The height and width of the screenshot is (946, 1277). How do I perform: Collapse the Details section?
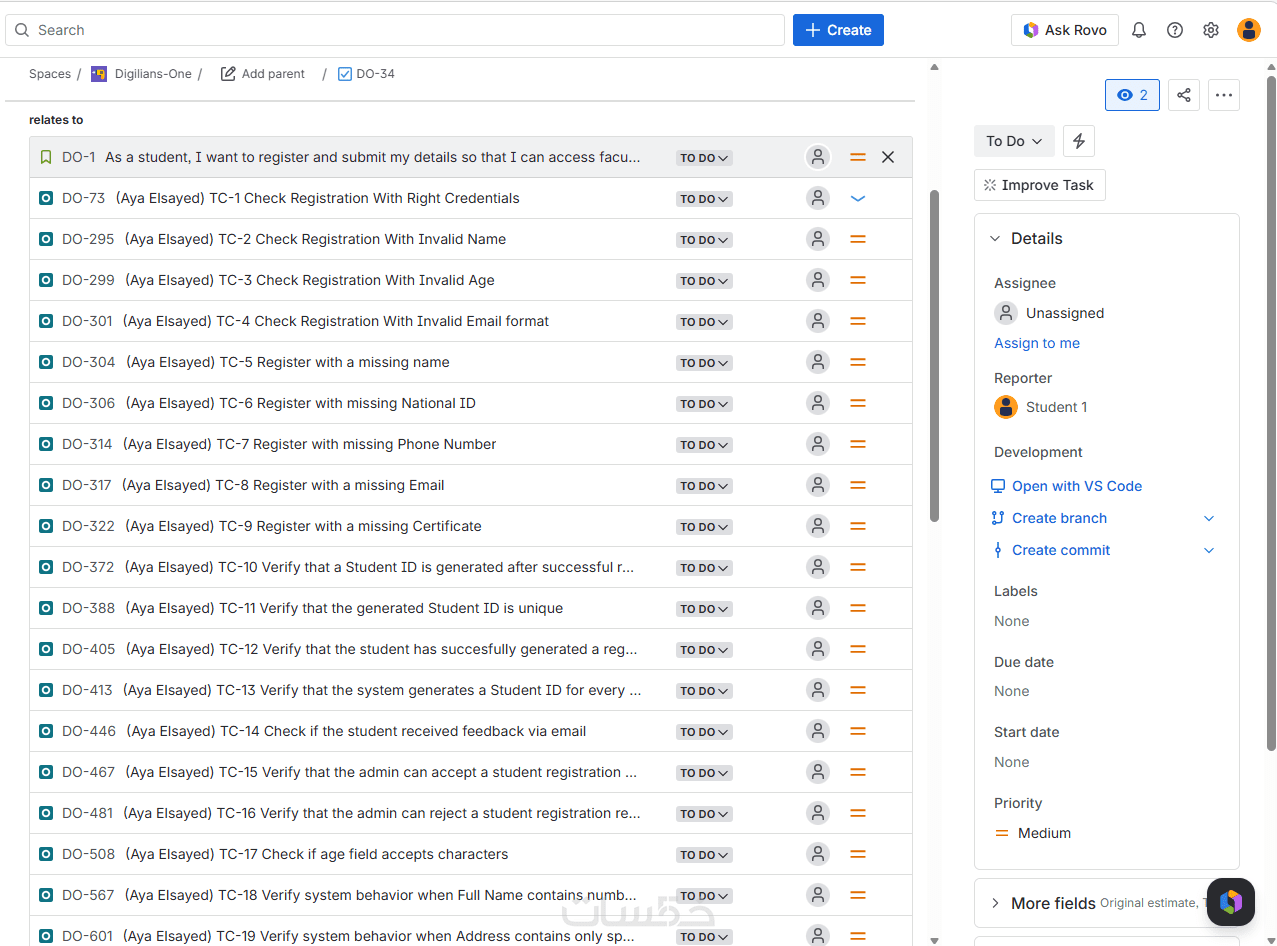point(995,238)
